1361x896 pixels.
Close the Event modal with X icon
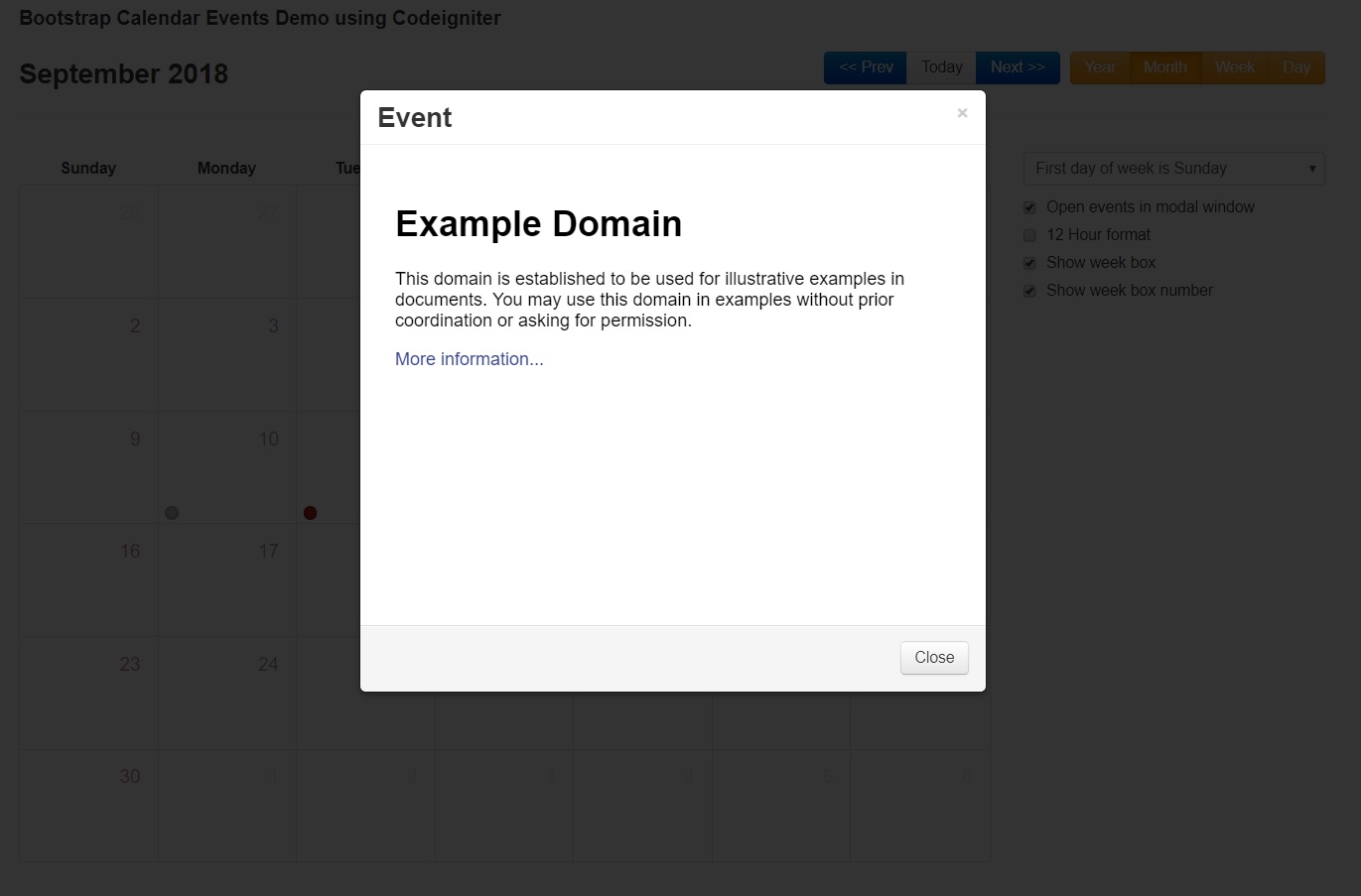click(962, 113)
